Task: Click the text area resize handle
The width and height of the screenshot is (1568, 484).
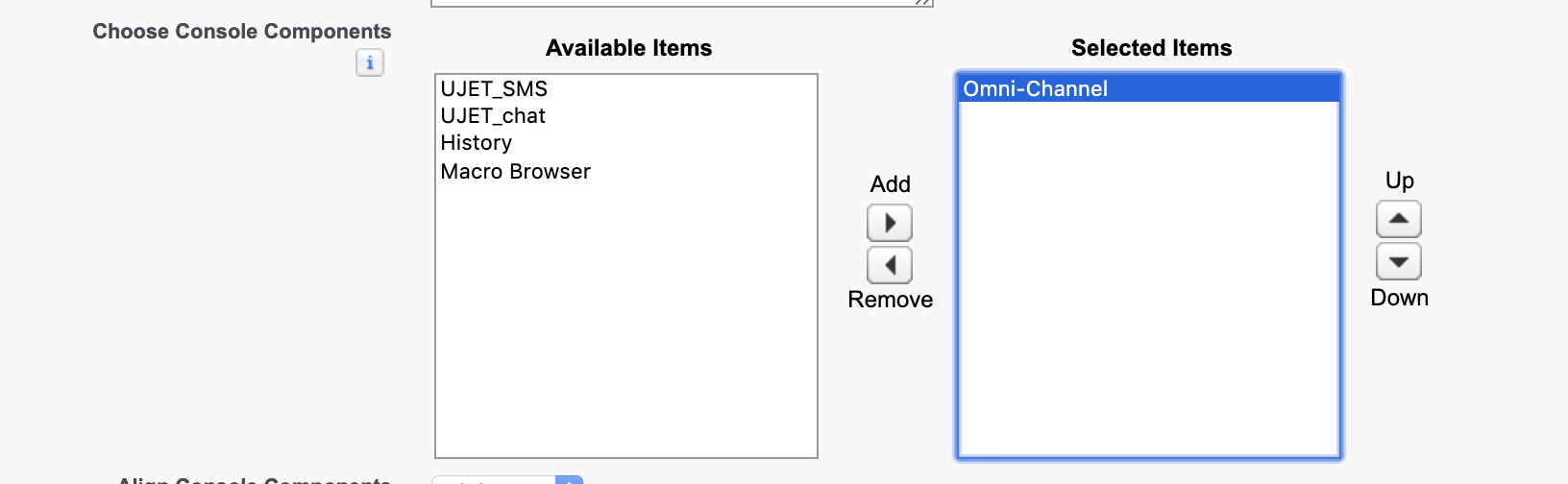Action: point(924,3)
